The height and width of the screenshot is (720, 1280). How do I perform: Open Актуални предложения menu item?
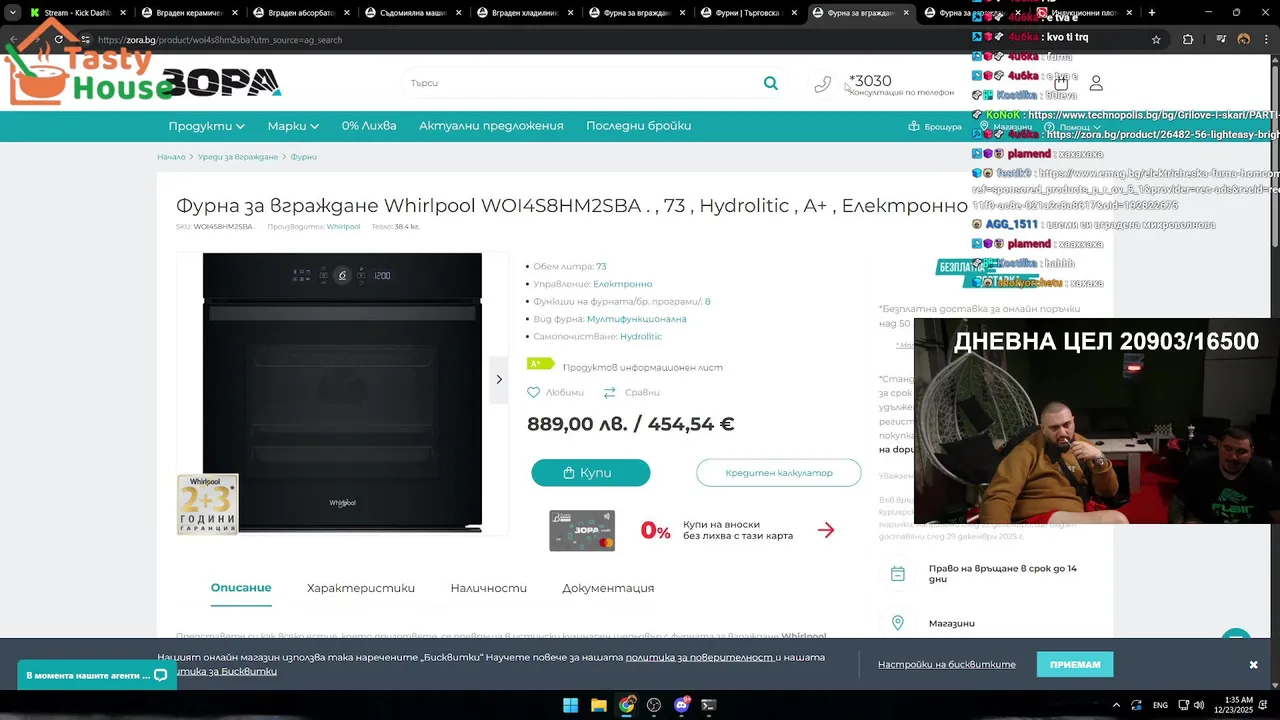(491, 126)
